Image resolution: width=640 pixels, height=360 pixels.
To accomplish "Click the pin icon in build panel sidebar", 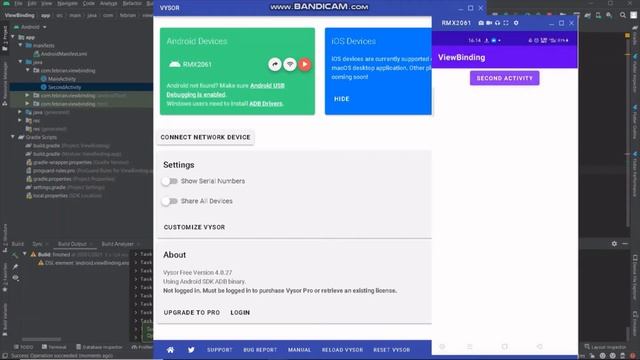I will pyautogui.click(x=15, y=267).
